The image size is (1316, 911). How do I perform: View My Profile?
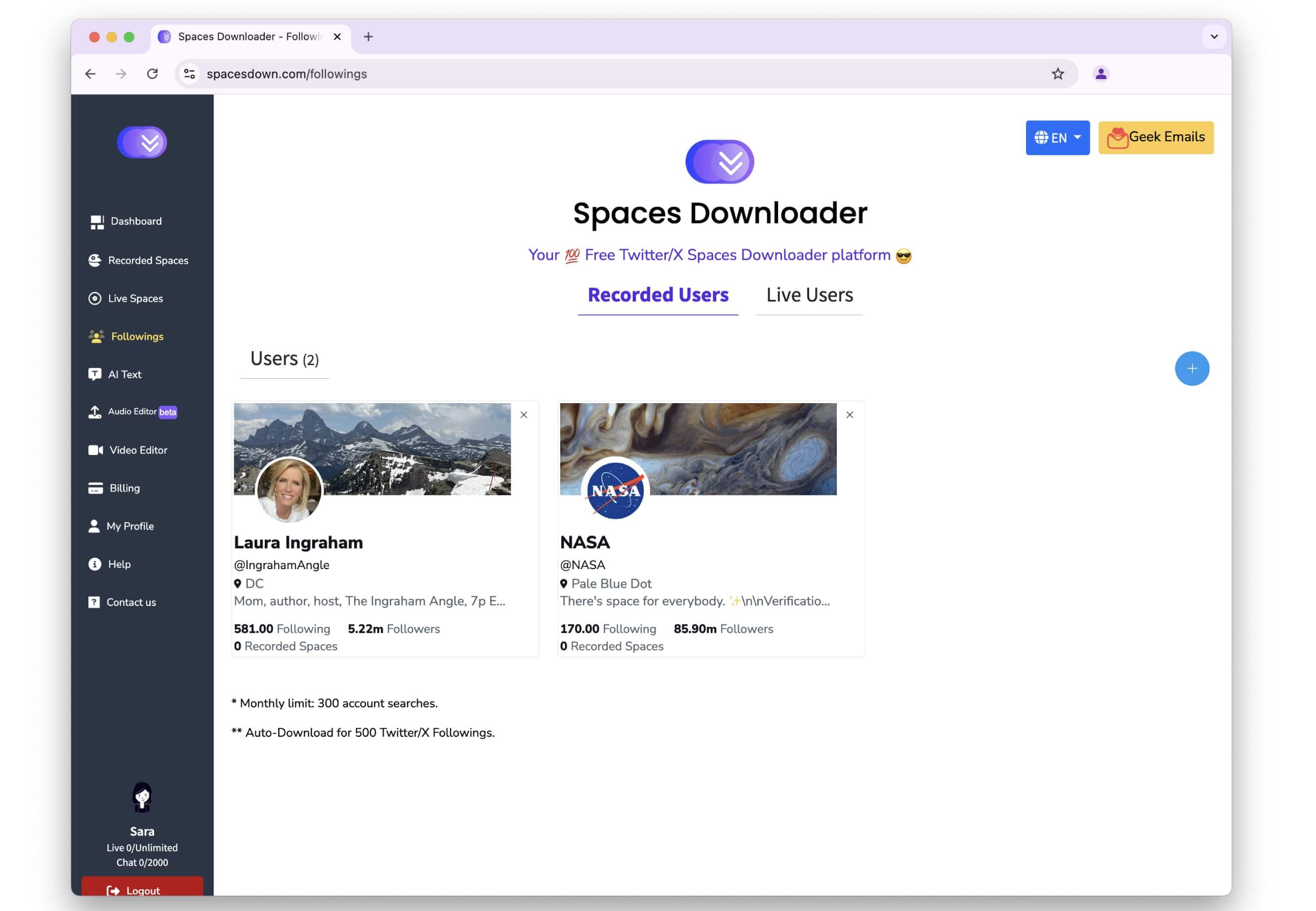[x=131, y=526]
